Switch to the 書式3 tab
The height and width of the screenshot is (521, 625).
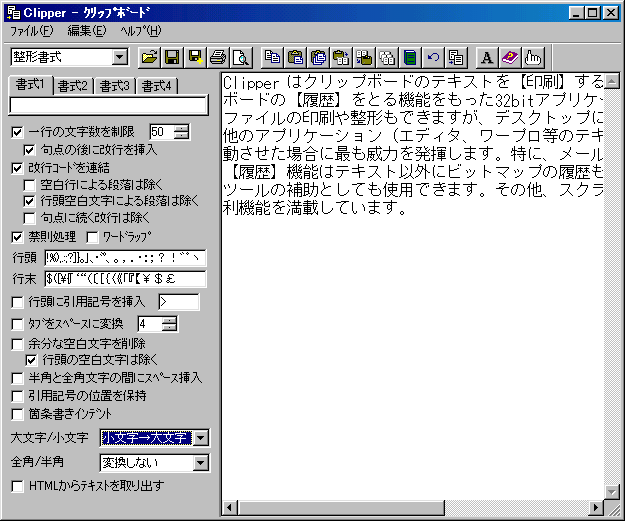pos(115,86)
